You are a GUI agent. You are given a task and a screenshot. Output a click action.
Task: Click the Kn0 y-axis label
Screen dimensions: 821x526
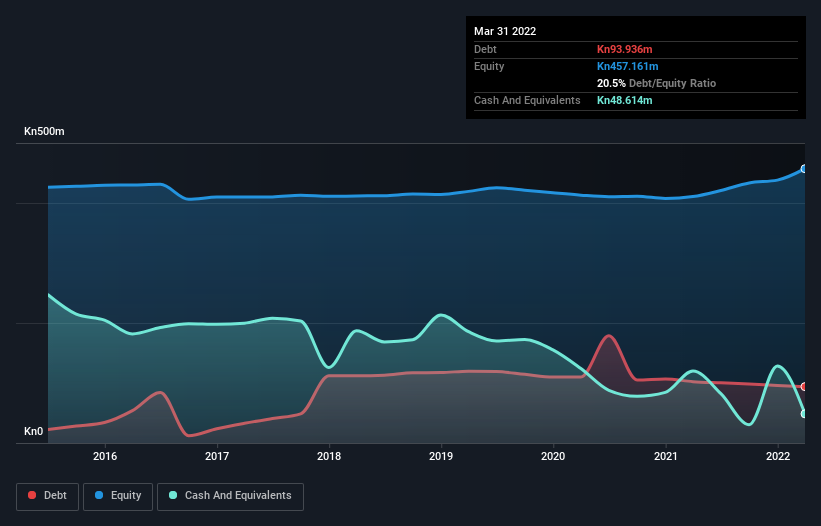(x=34, y=431)
